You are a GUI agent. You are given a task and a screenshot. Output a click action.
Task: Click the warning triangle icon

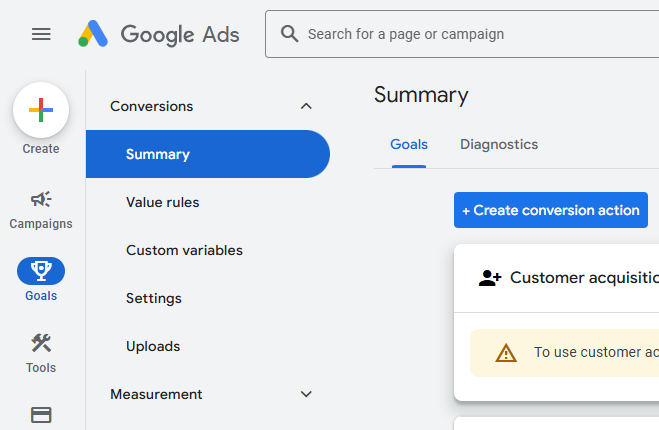506,353
